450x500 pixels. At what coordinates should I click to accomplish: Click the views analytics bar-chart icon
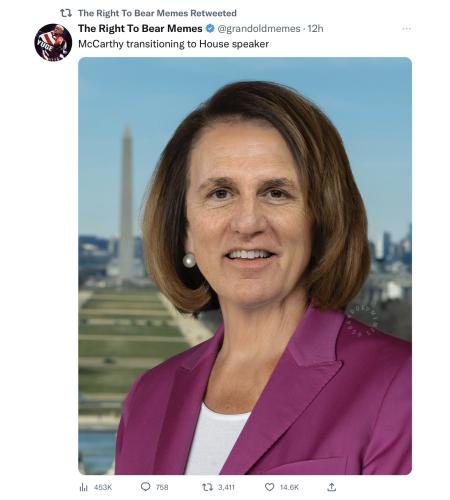pyautogui.click(x=83, y=487)
